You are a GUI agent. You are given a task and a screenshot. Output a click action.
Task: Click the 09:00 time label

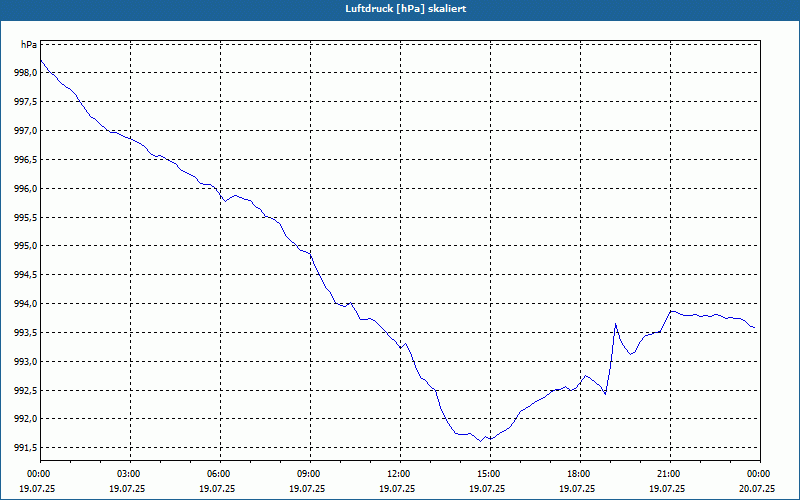point(310,474)
